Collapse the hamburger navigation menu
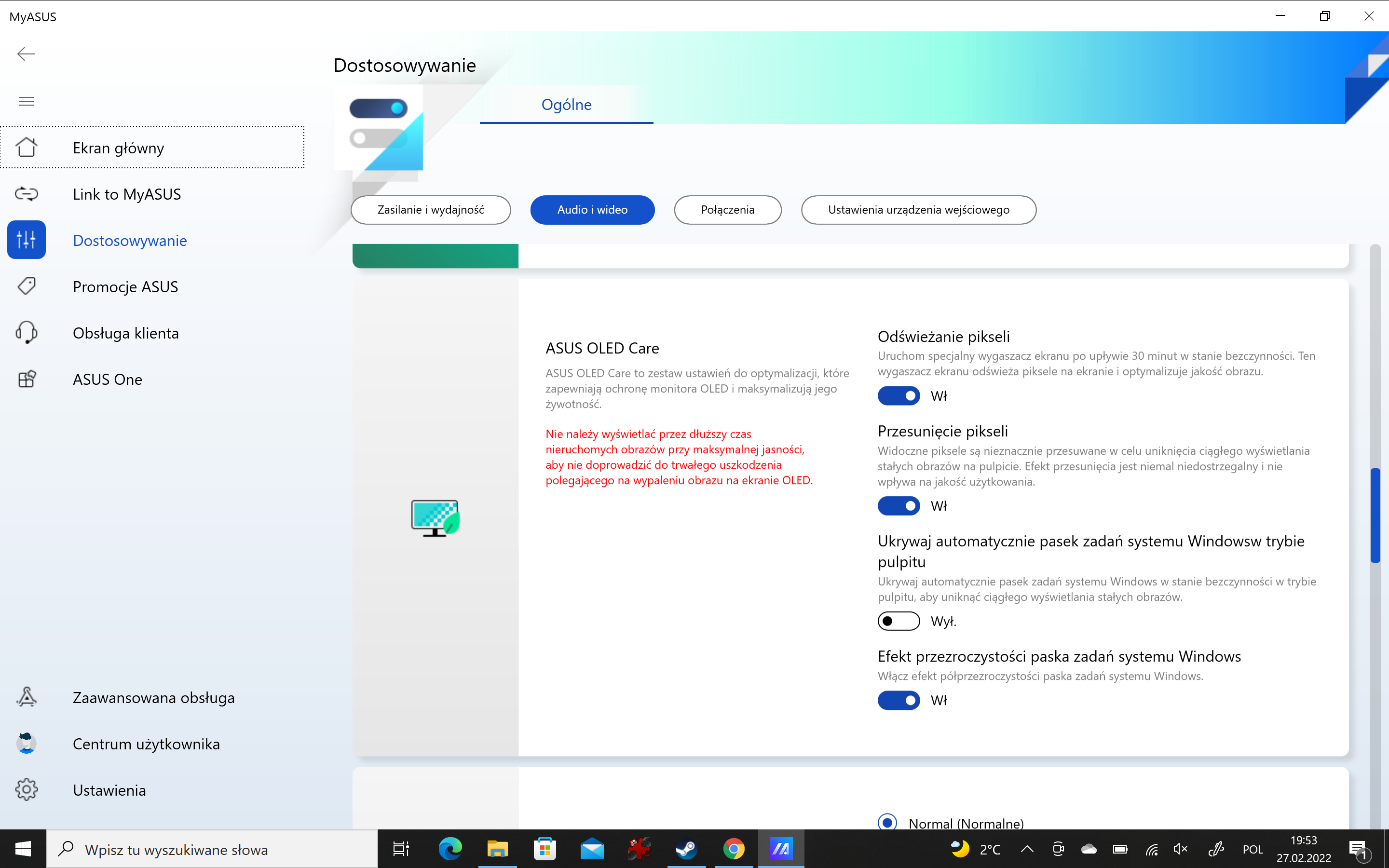The image size is (1389, 868). pyautogui.click(x=27, y=102)
